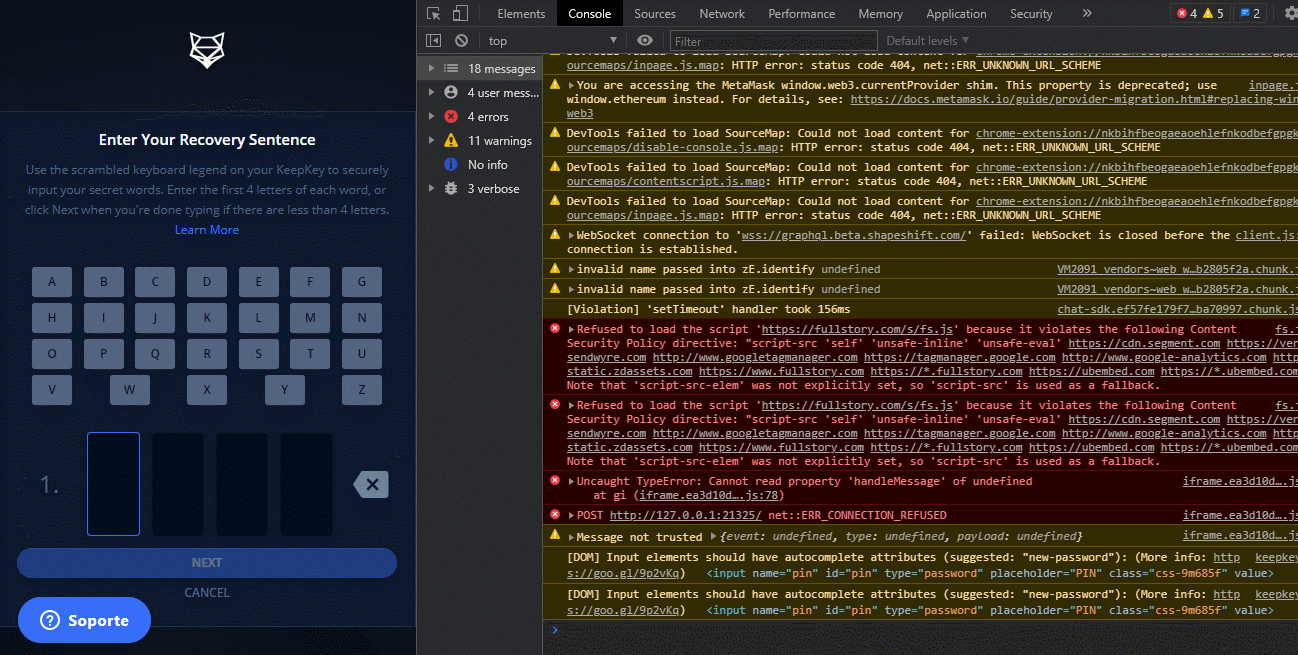Open the Performance tab

(x=802, y=13)
